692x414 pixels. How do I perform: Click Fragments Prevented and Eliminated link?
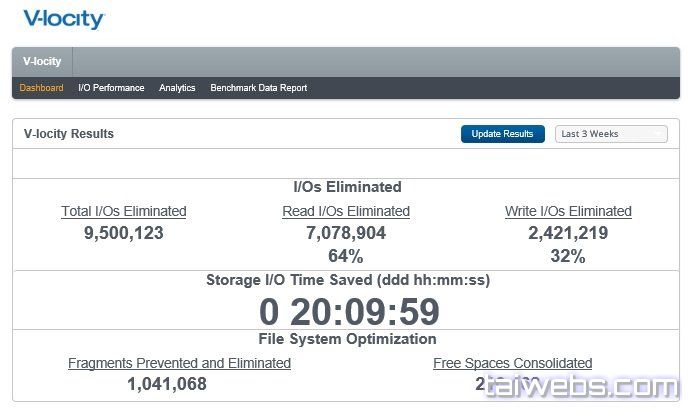(179, 363)
